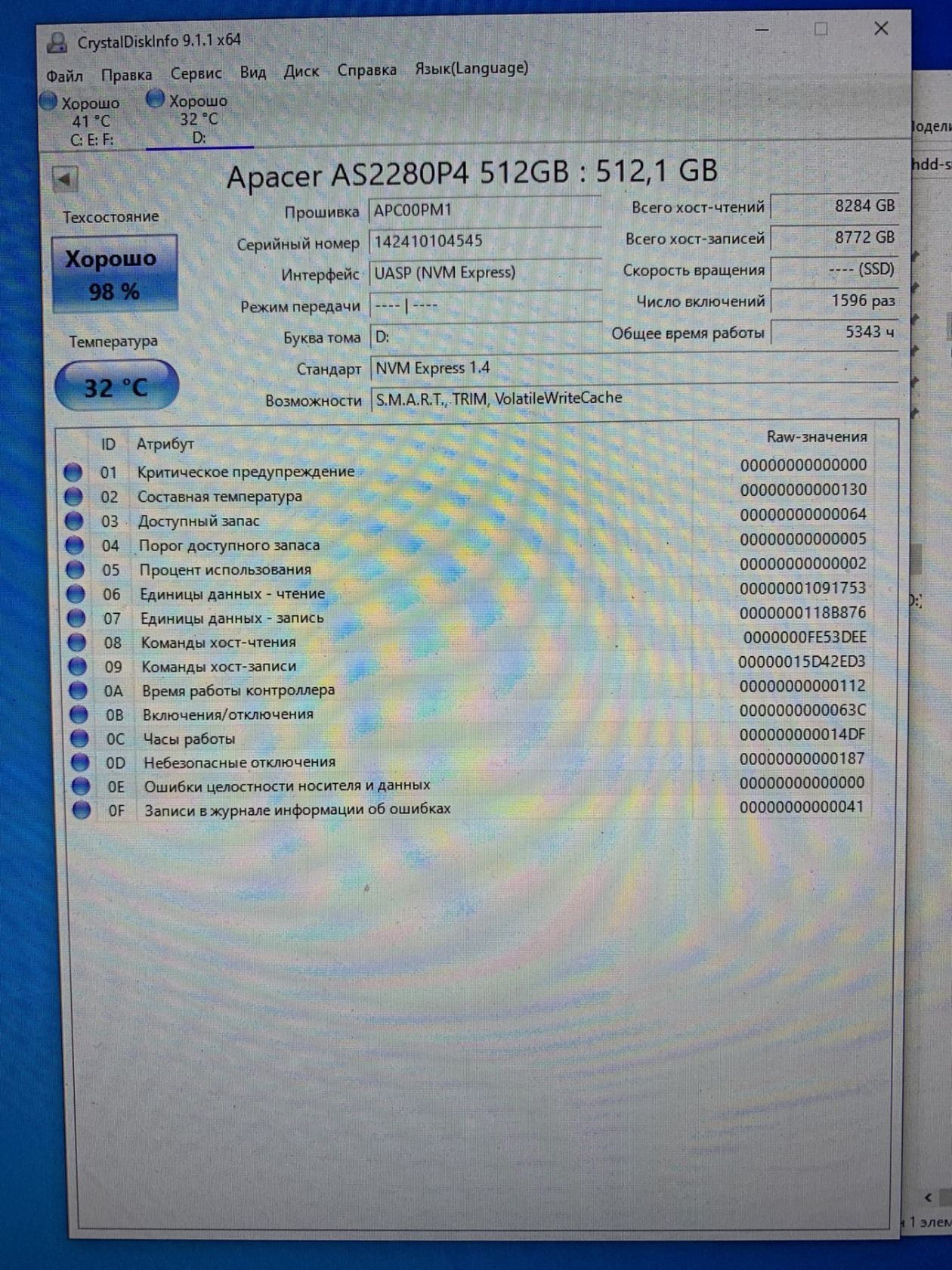Click status dot for Команды хост-чтения
This screenshot has height=1270, width=952.
point(77,643)
